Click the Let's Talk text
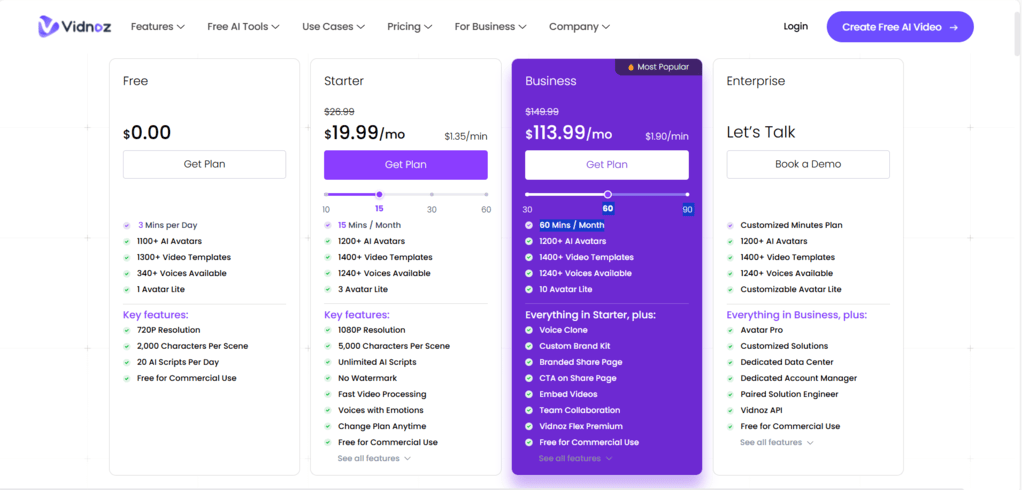Image resolution: width=1022 pixels, height=490 pixels. coord(761,133)
